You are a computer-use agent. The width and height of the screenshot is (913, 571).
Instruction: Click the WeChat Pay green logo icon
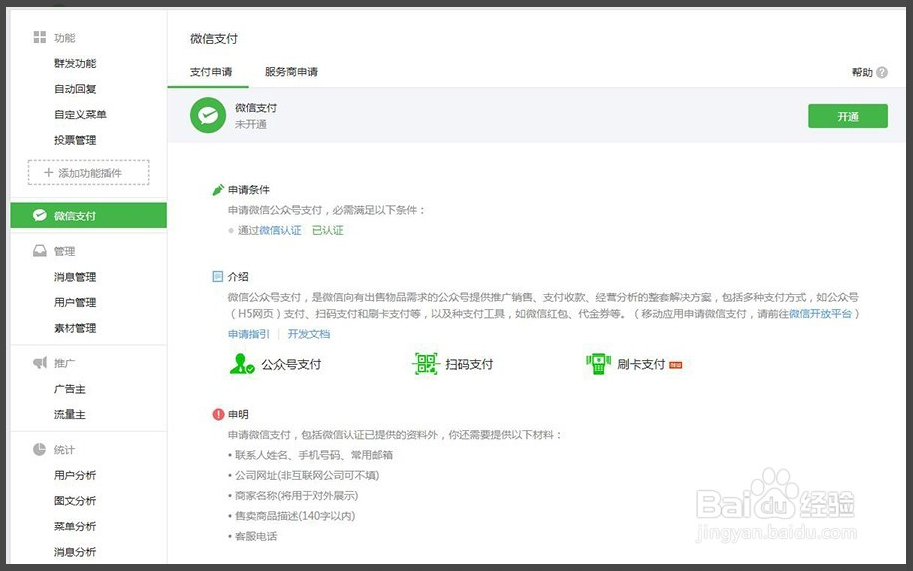point(208,116)
